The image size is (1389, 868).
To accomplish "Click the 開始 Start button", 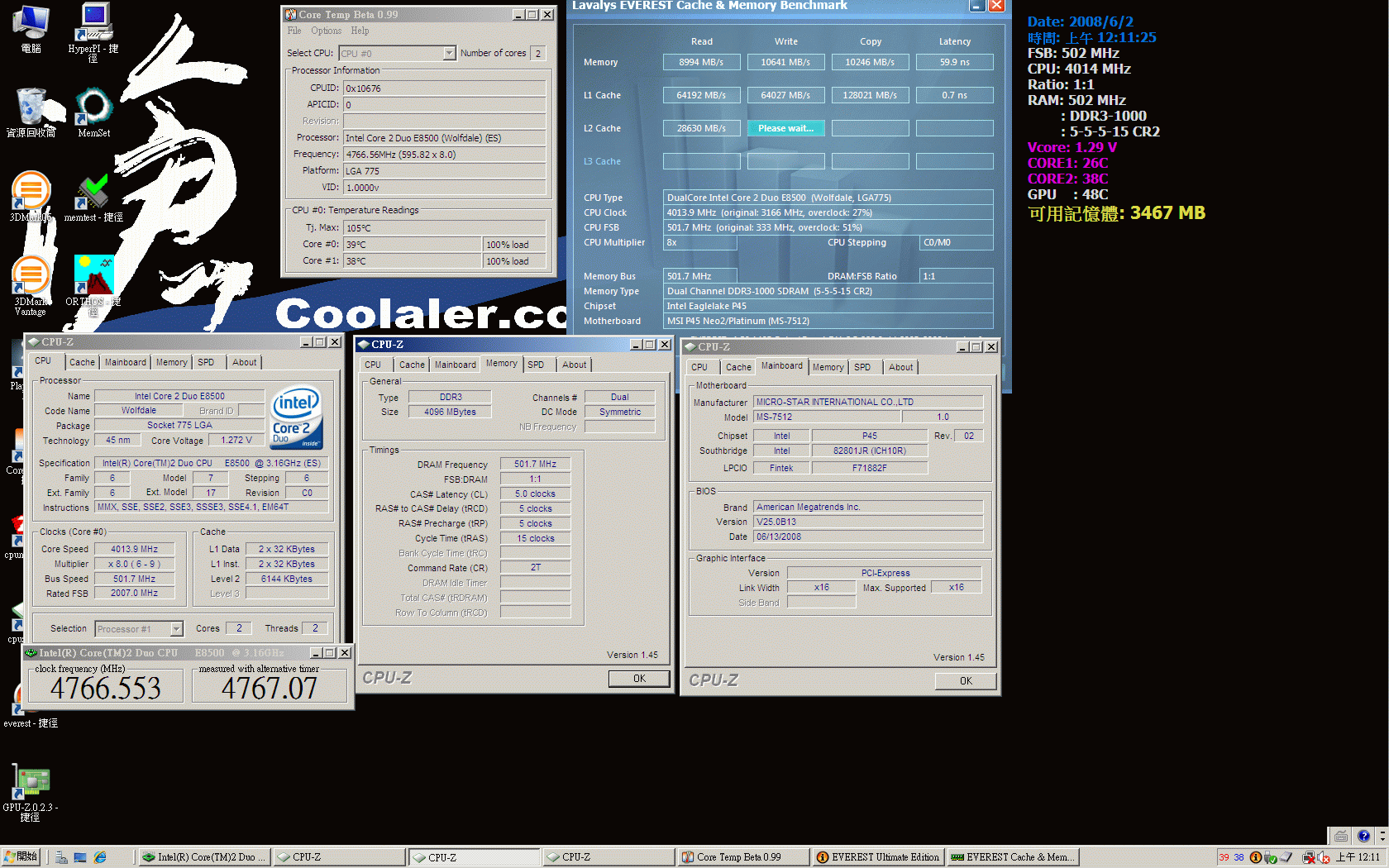I will [21, 857].
